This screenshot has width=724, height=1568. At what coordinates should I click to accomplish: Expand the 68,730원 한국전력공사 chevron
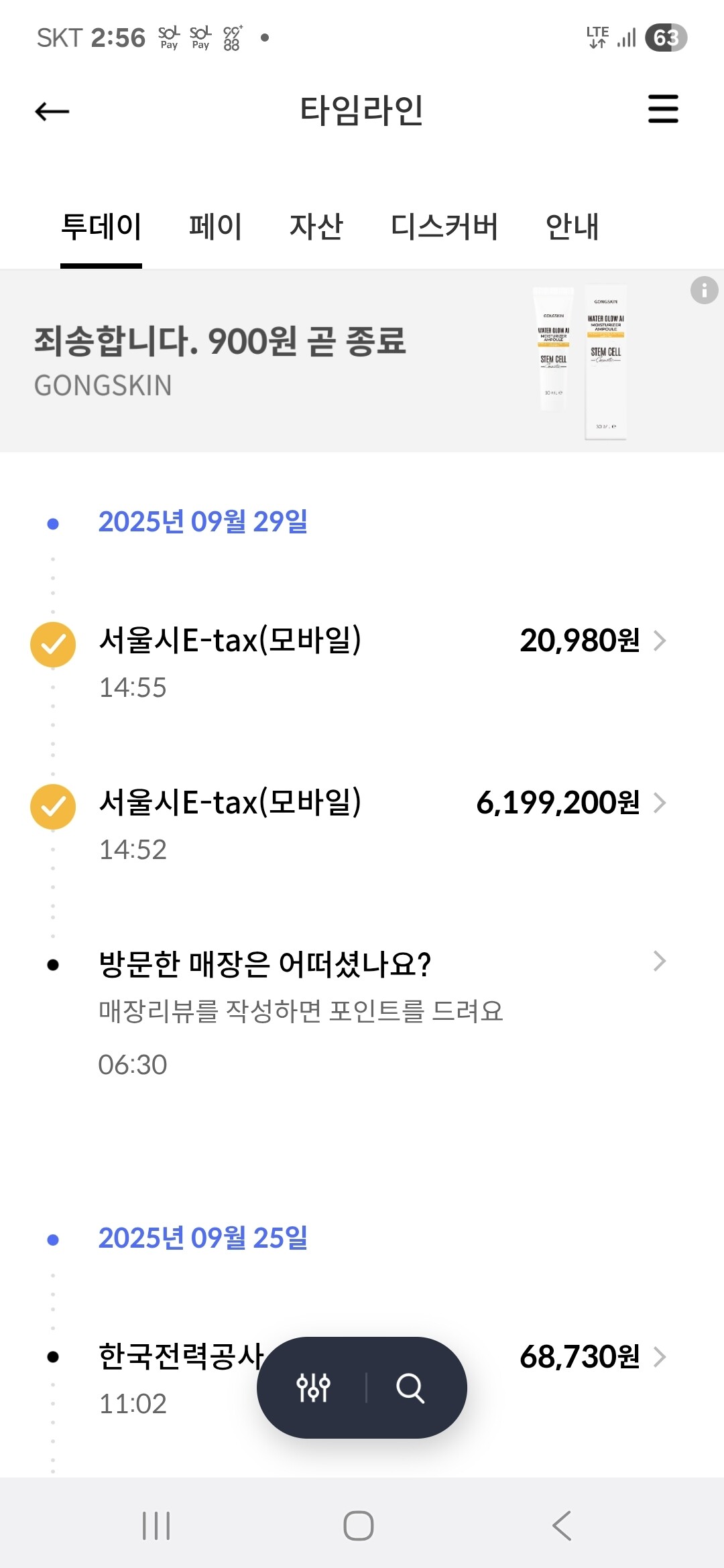point(660,1357)
